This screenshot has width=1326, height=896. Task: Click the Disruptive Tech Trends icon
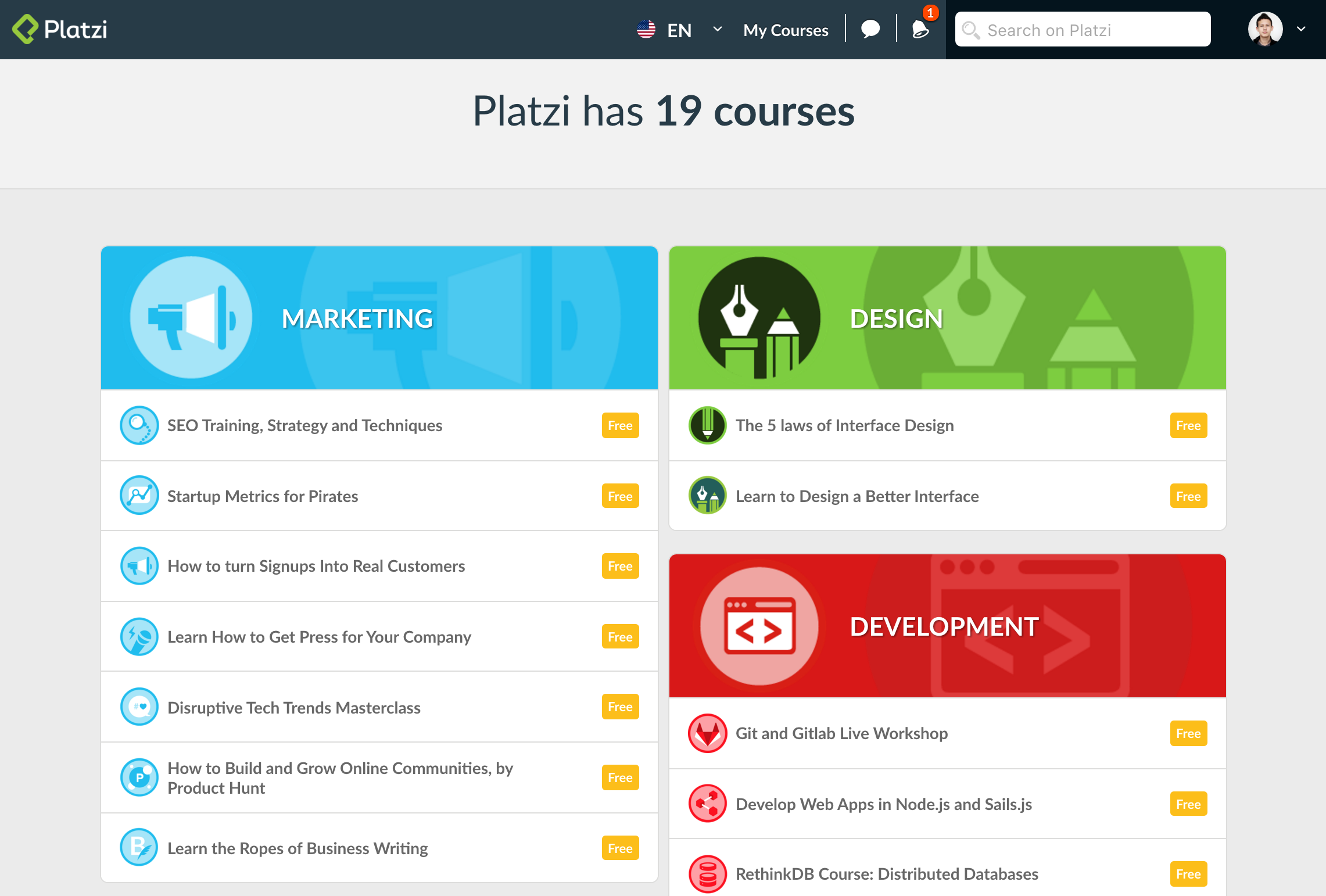[x=139, y=707]
